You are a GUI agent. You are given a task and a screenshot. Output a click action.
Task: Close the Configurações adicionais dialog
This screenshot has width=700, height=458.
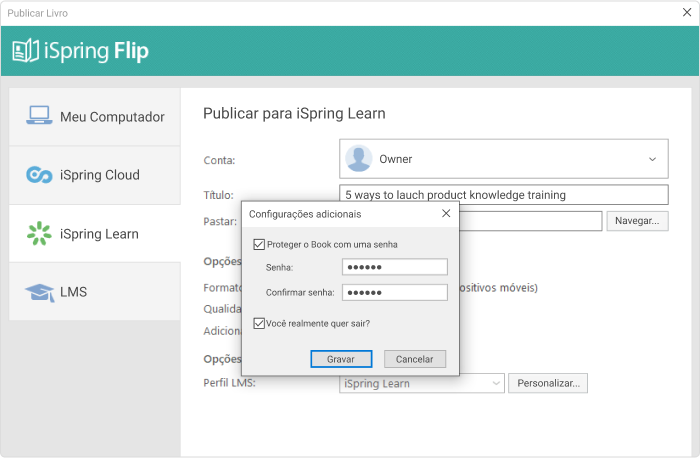(446, 213)
